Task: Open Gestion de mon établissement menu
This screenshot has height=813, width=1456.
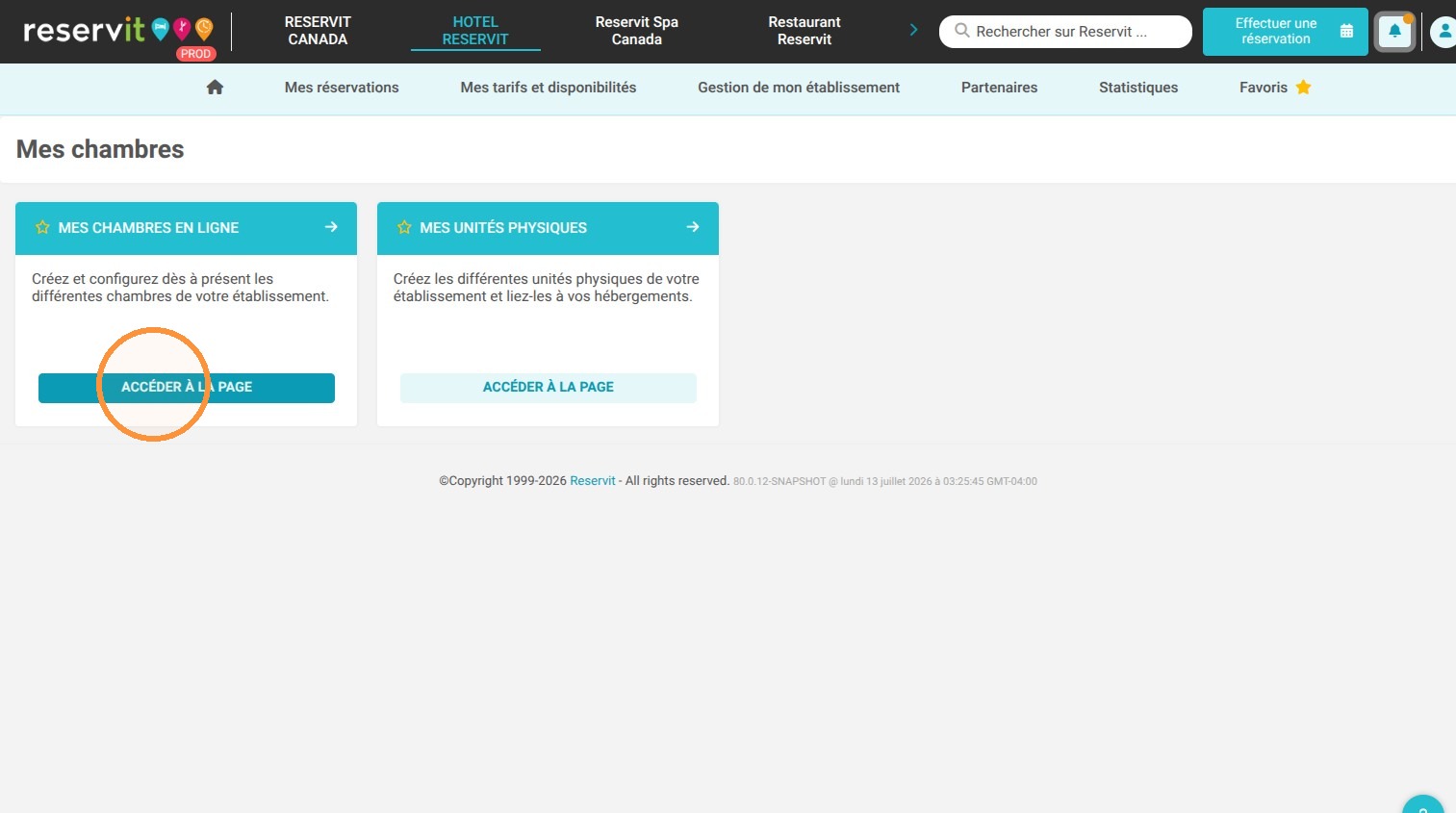Action: (x=799, y=88)
